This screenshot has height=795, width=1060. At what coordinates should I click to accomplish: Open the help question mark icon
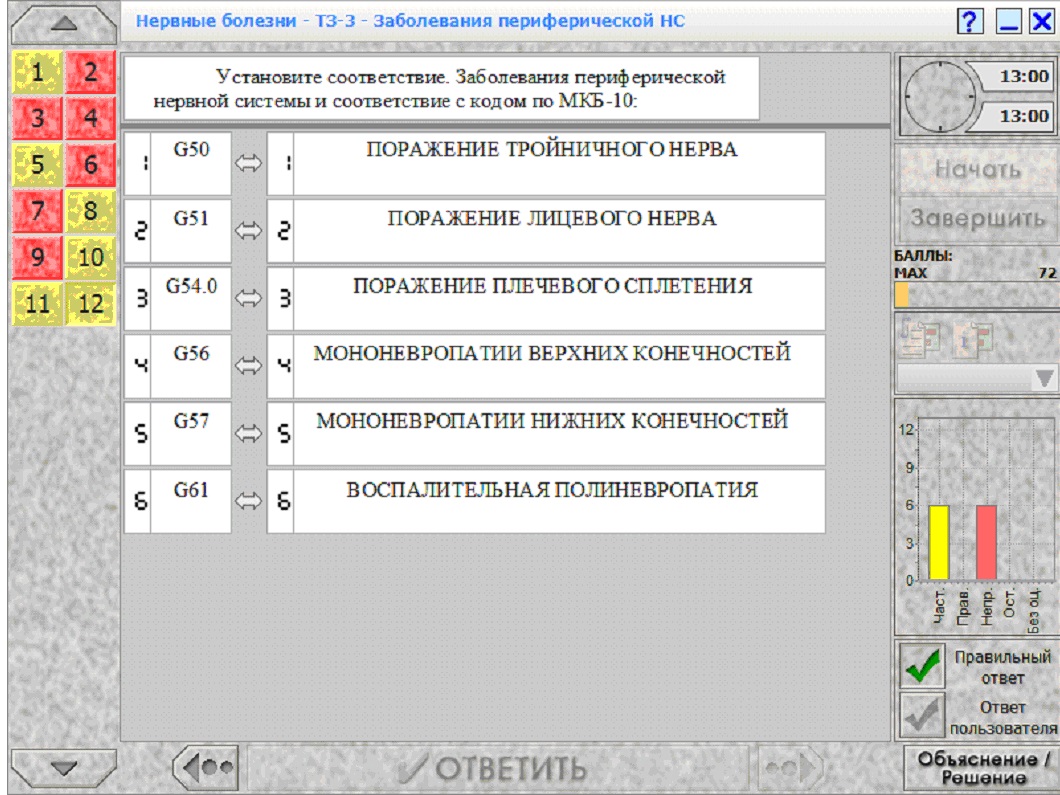tap(970, 22)
